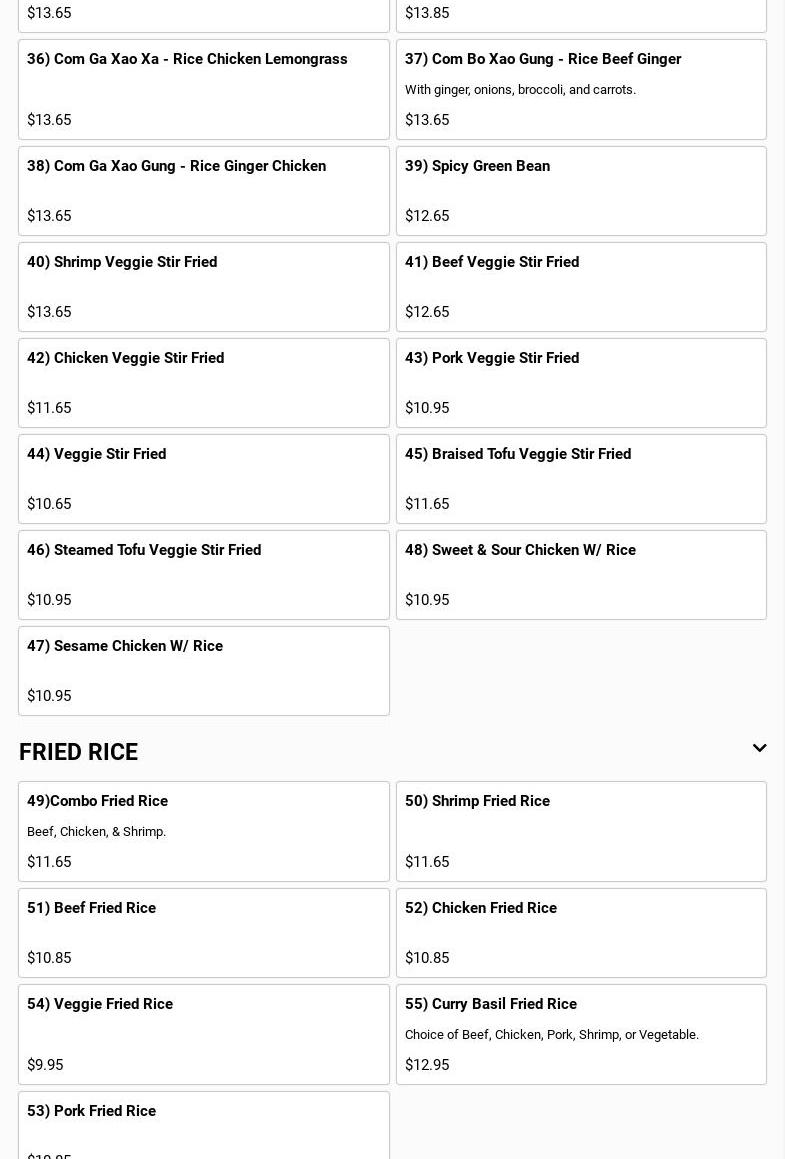
Task: Pick Sesame Chicken W/ Rice
Action: (x=203, y=670)
